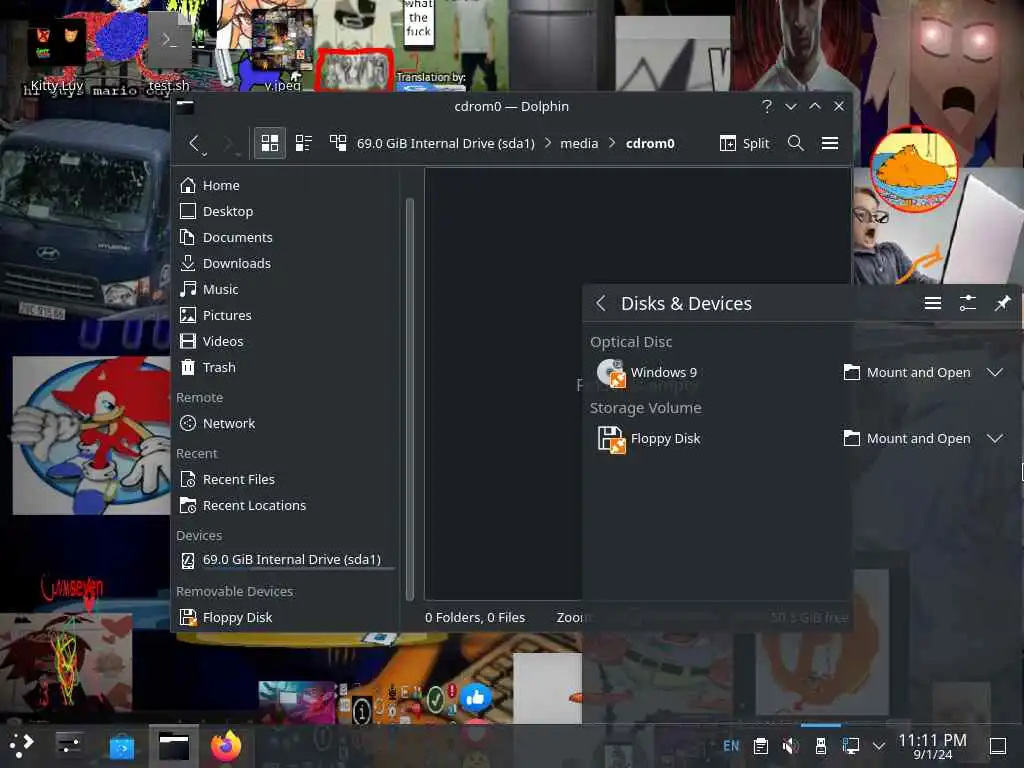This screenshot has height=768, width=1024.
Task: Open System Settings from taskbar
Action: click(x=68, y=745)
